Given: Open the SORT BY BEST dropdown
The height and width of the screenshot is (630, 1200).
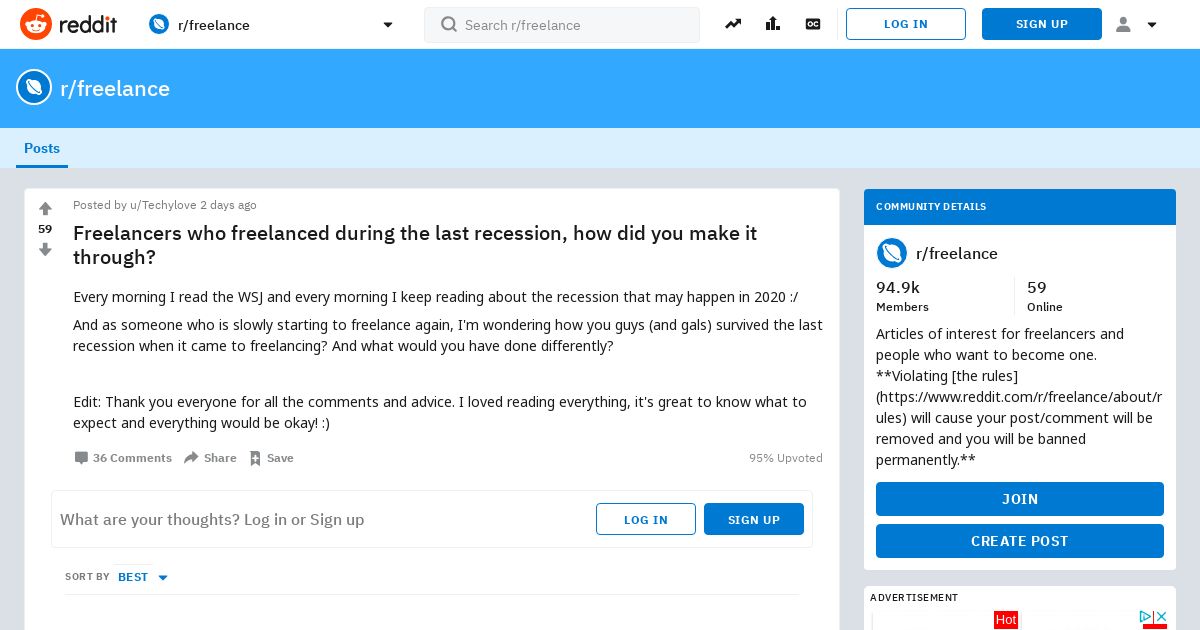Looking at the screenshot, I should pos(143,577).
